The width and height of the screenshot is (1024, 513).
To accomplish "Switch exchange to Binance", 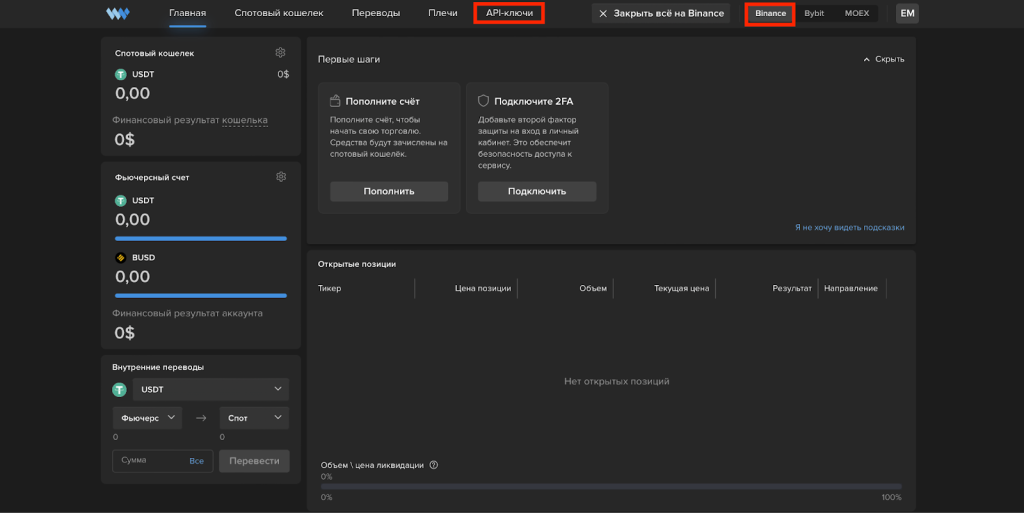I will pos(770,13).
